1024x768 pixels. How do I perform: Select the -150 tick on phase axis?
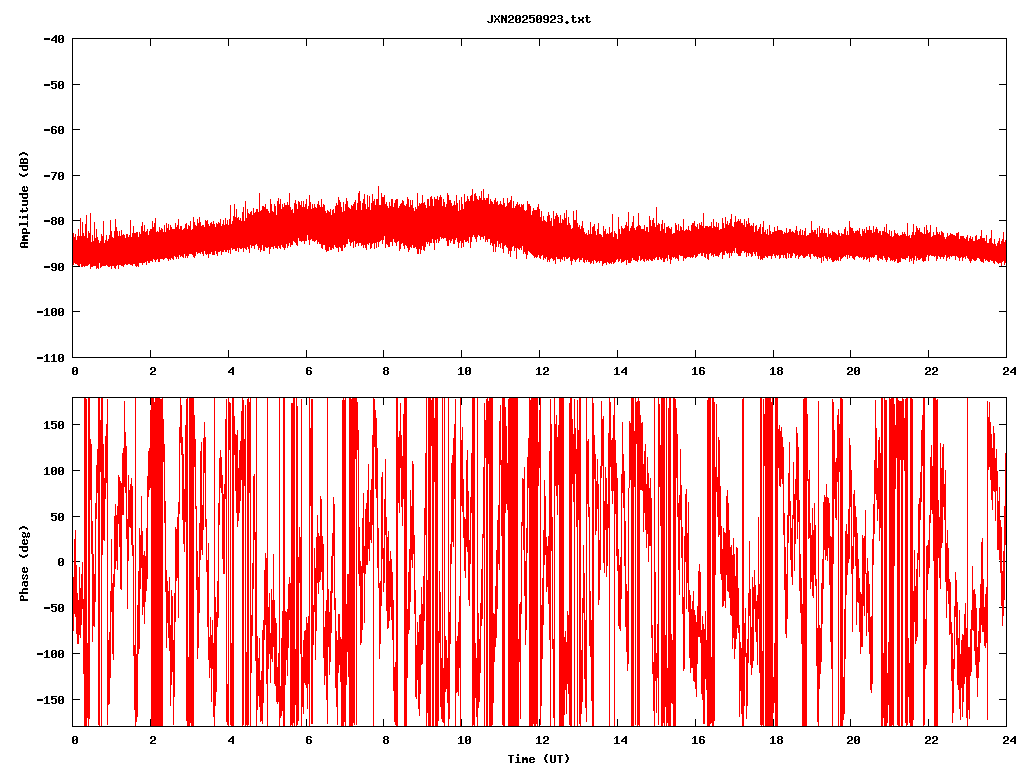[51, 699]
